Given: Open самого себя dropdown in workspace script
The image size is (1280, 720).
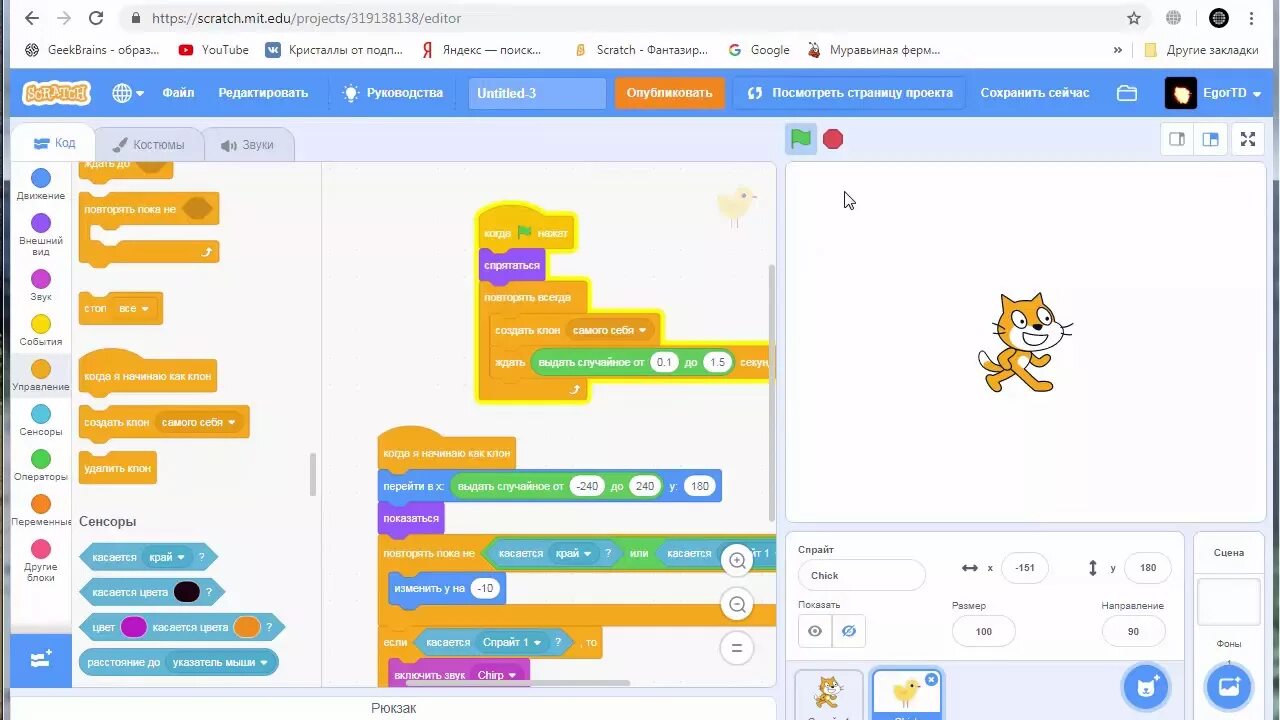Looking at the screenshot, I should pyautogui.click(x=610, y=330).
